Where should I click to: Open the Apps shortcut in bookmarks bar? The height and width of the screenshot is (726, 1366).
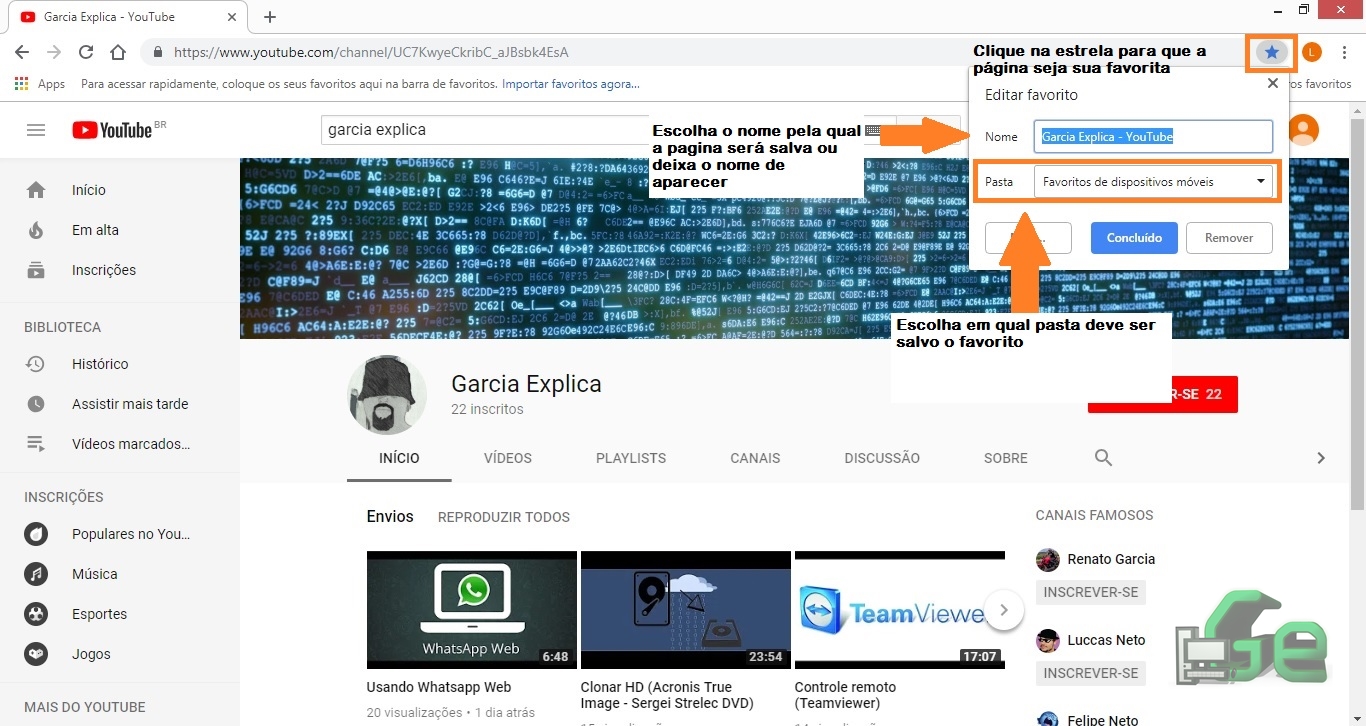tap(40, 84)
